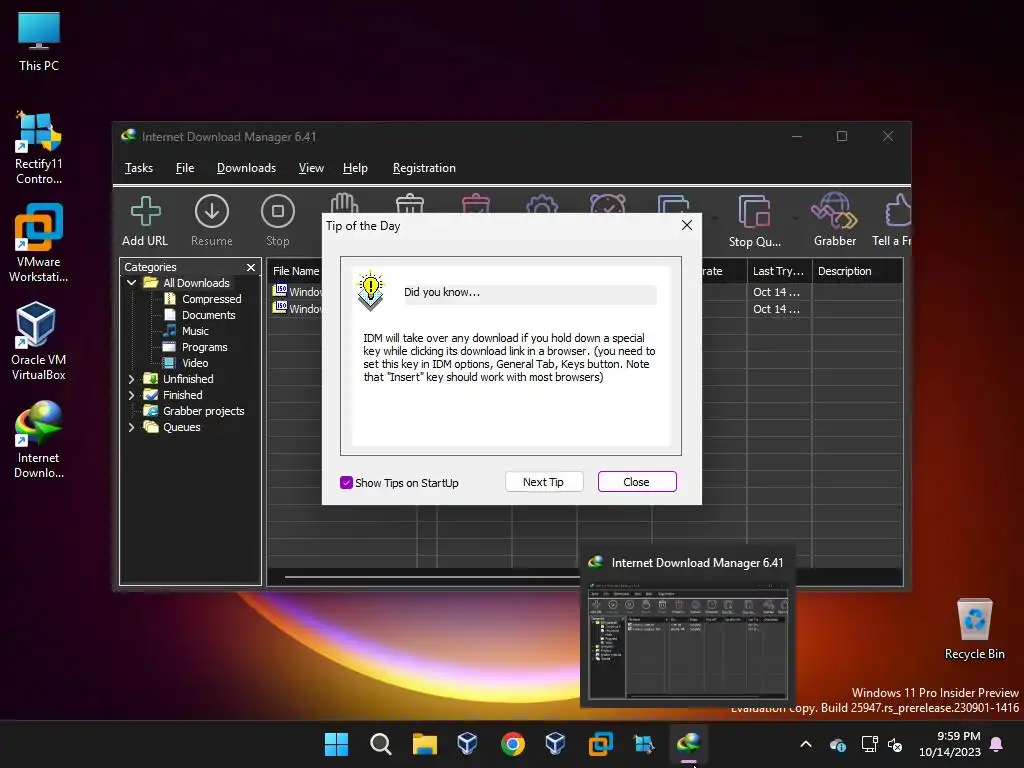Click the horizontal scrollbar of download list
1024x768 pixels.
click(431, 577)
